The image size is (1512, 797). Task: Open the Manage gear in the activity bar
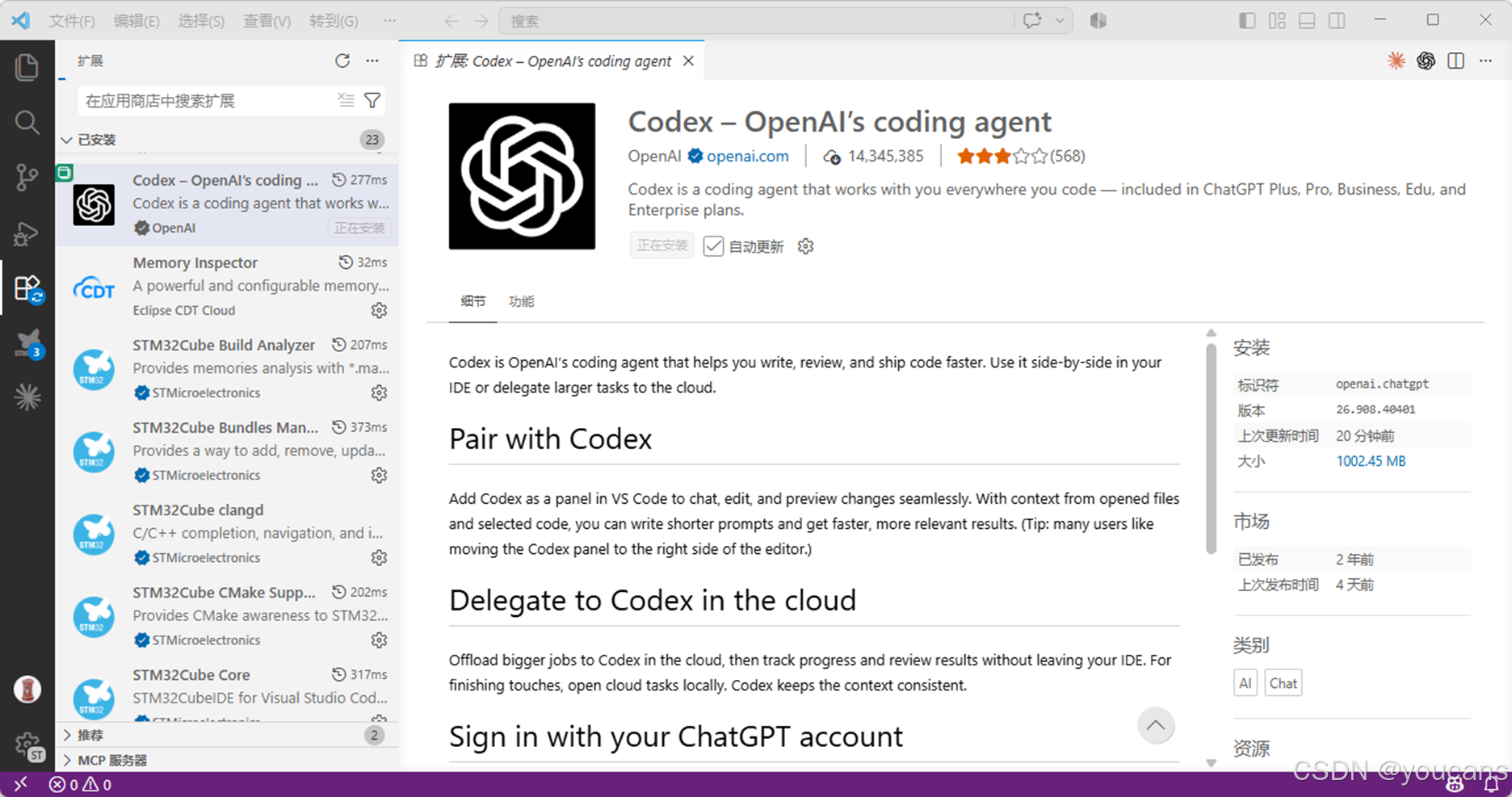click(27, 744)
